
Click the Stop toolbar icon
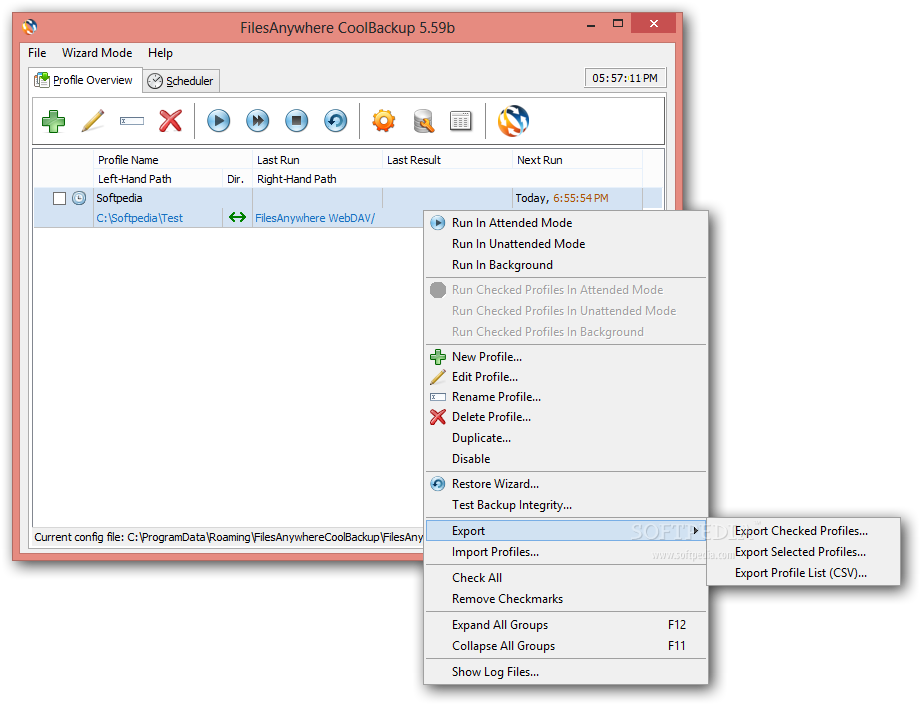tap(297, 121)
